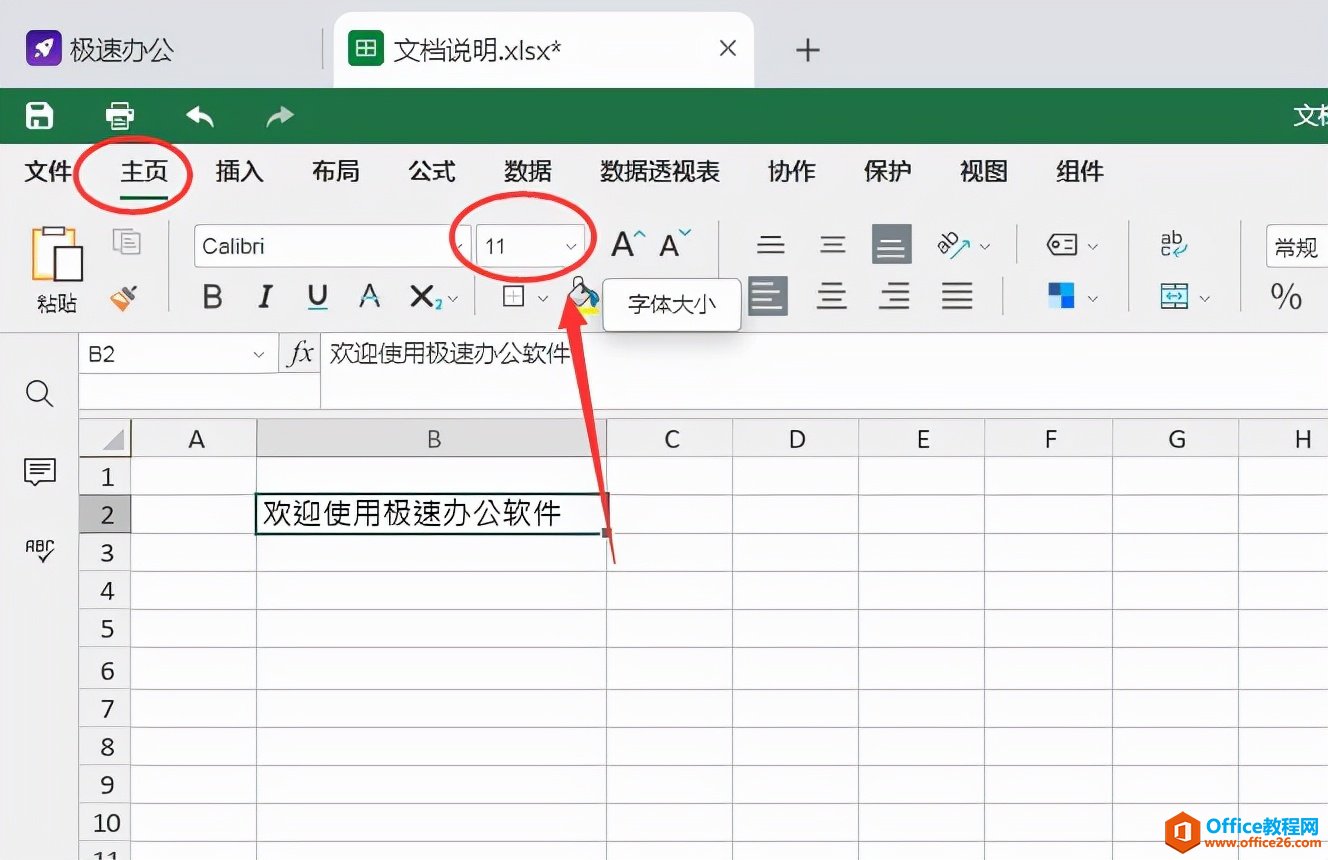This screenshot has height=860, width=1328.
Task: Open the spell check icon in sidebar
Action: (38, 550)
